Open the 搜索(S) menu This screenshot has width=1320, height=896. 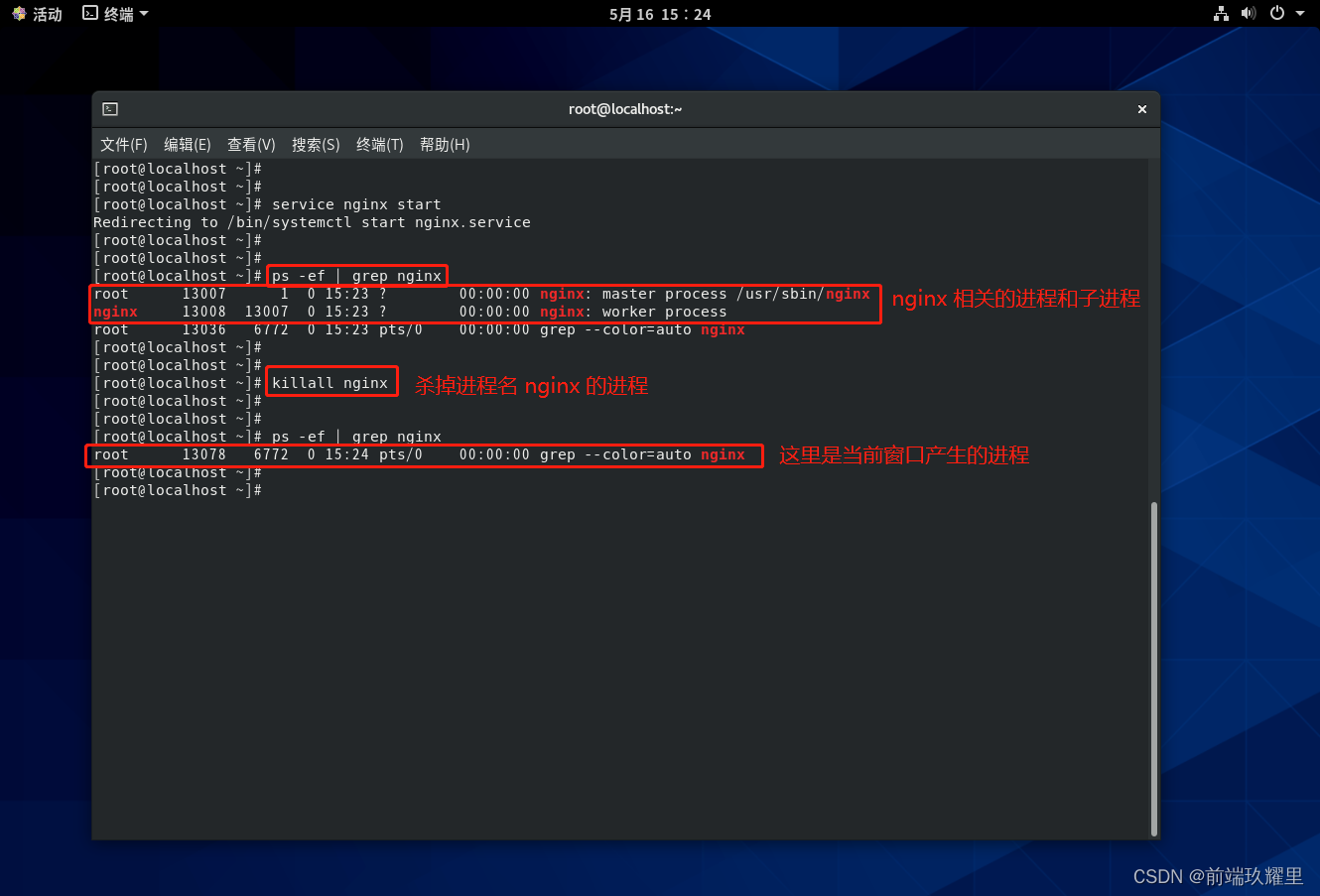tap(316, 145)
